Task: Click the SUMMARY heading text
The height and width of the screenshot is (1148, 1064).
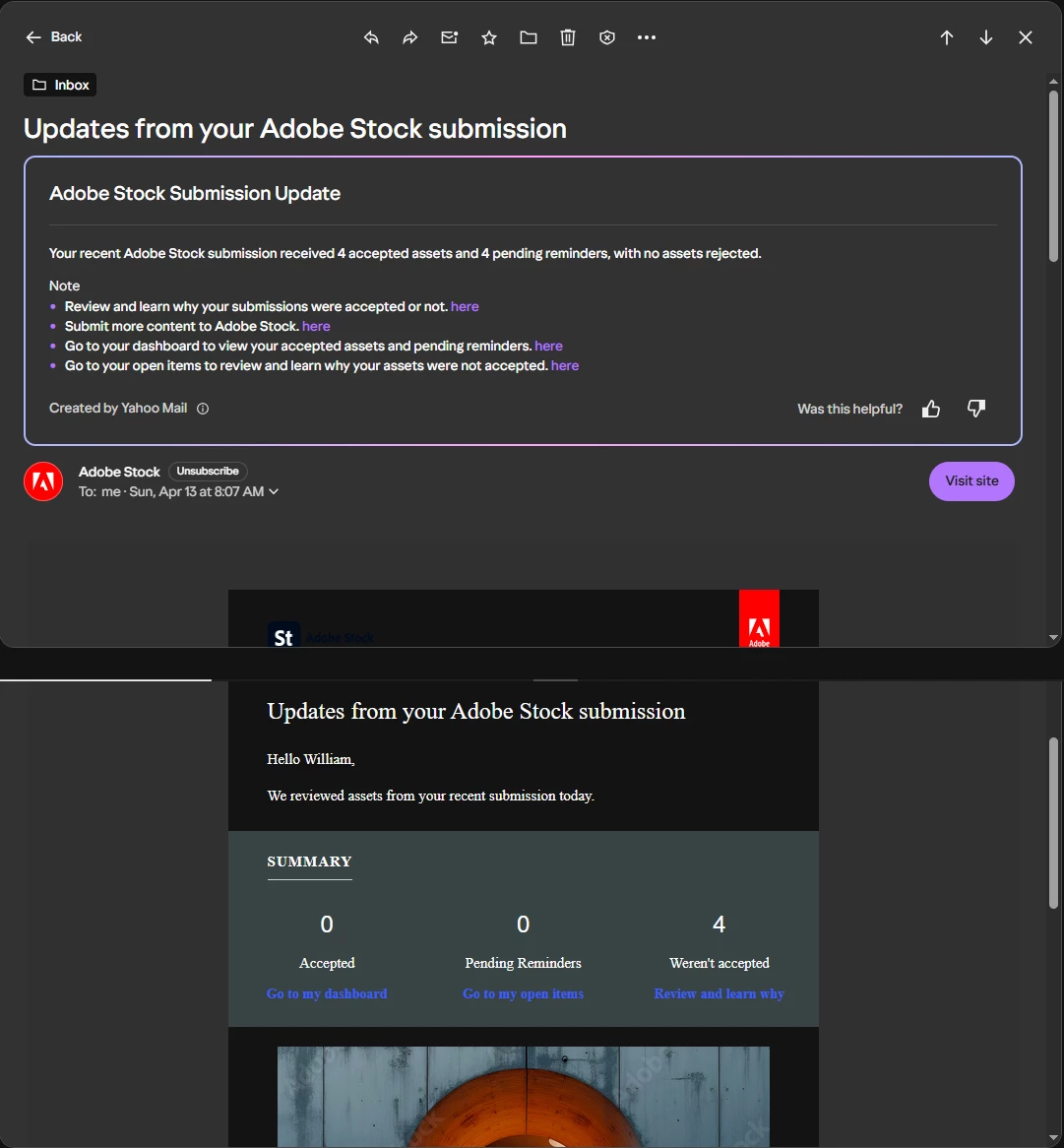Action: (309, 861)
